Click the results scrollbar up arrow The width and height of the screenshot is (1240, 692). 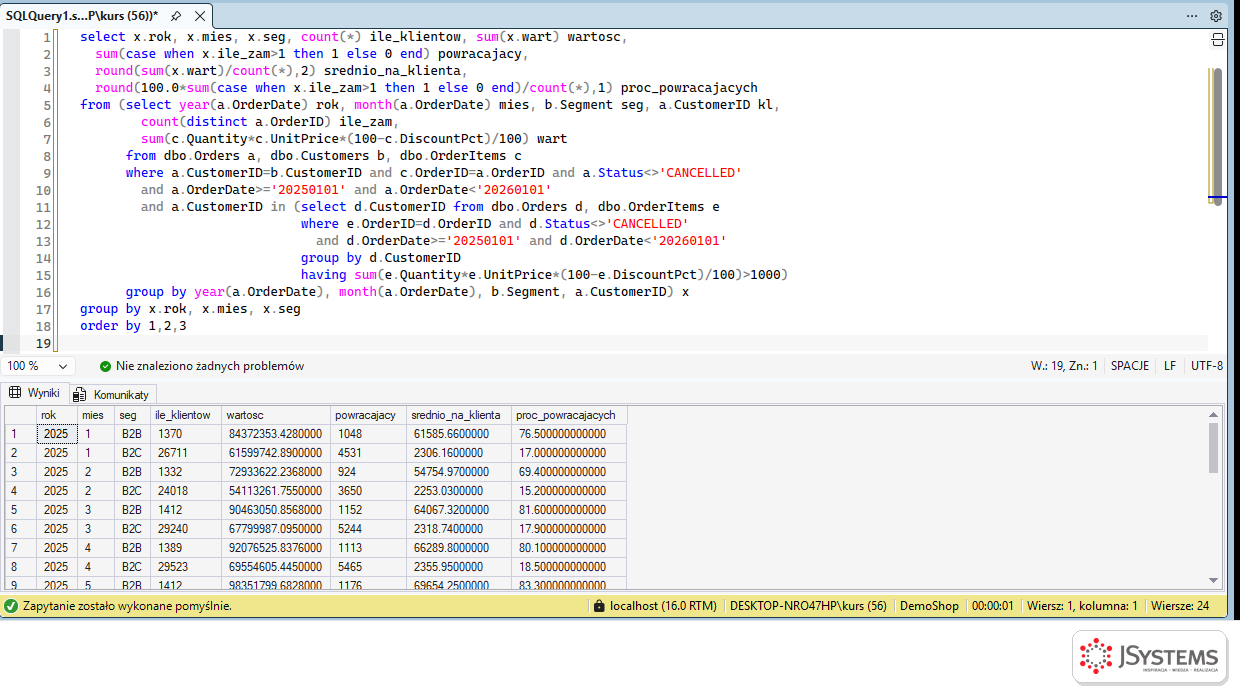click(1214, 413)
